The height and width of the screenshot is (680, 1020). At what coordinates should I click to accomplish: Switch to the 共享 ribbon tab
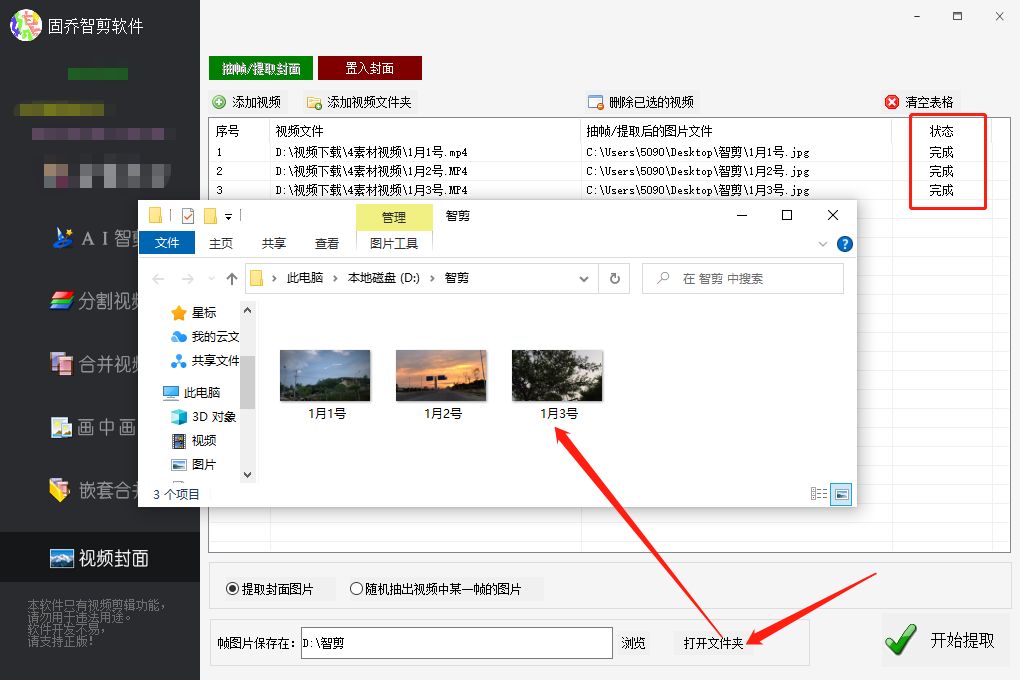(274, 243)
